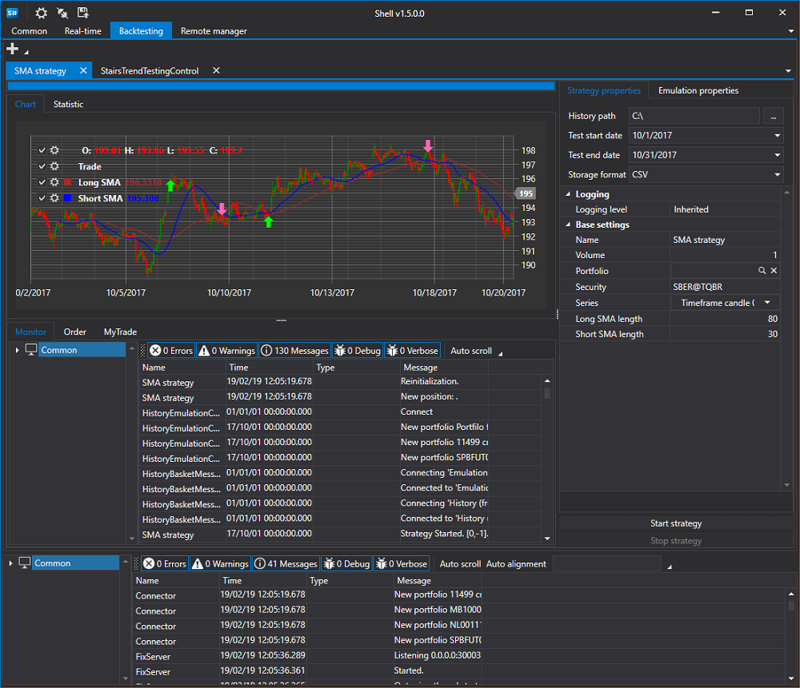Click the History path browse button
The image size is (800, 688).
pyautogui.click(x=774, y=117)
